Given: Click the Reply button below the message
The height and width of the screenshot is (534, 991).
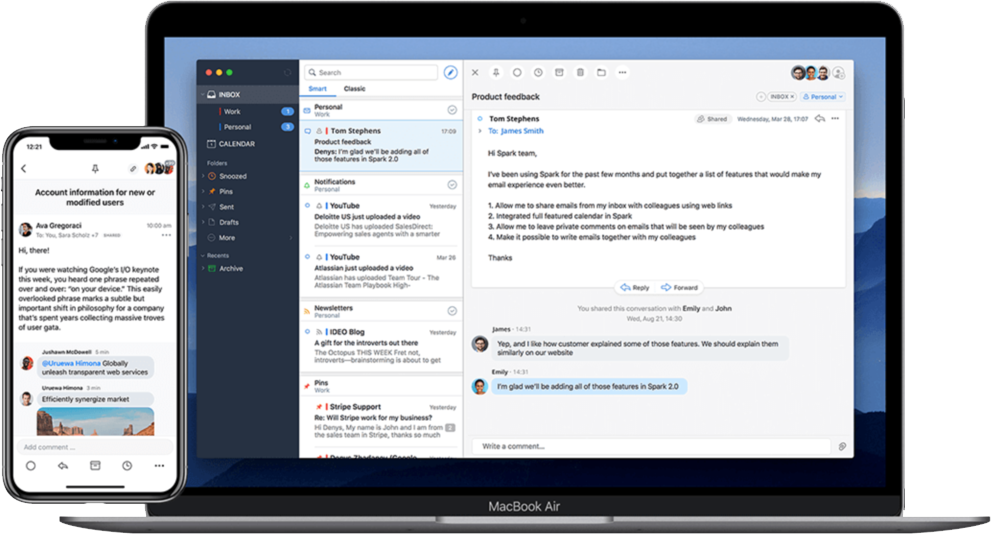Looking at the screenshot, I should tap(635, 288).
